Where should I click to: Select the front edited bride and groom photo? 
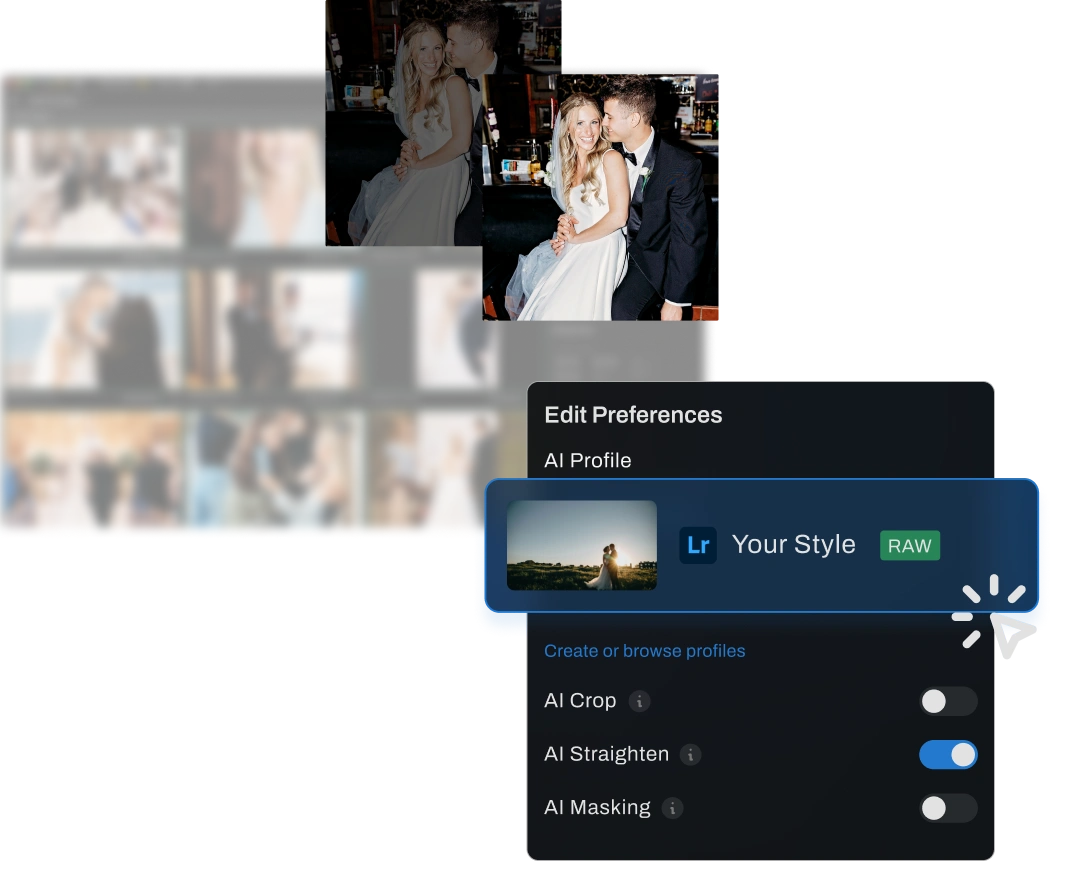point(600,195)
